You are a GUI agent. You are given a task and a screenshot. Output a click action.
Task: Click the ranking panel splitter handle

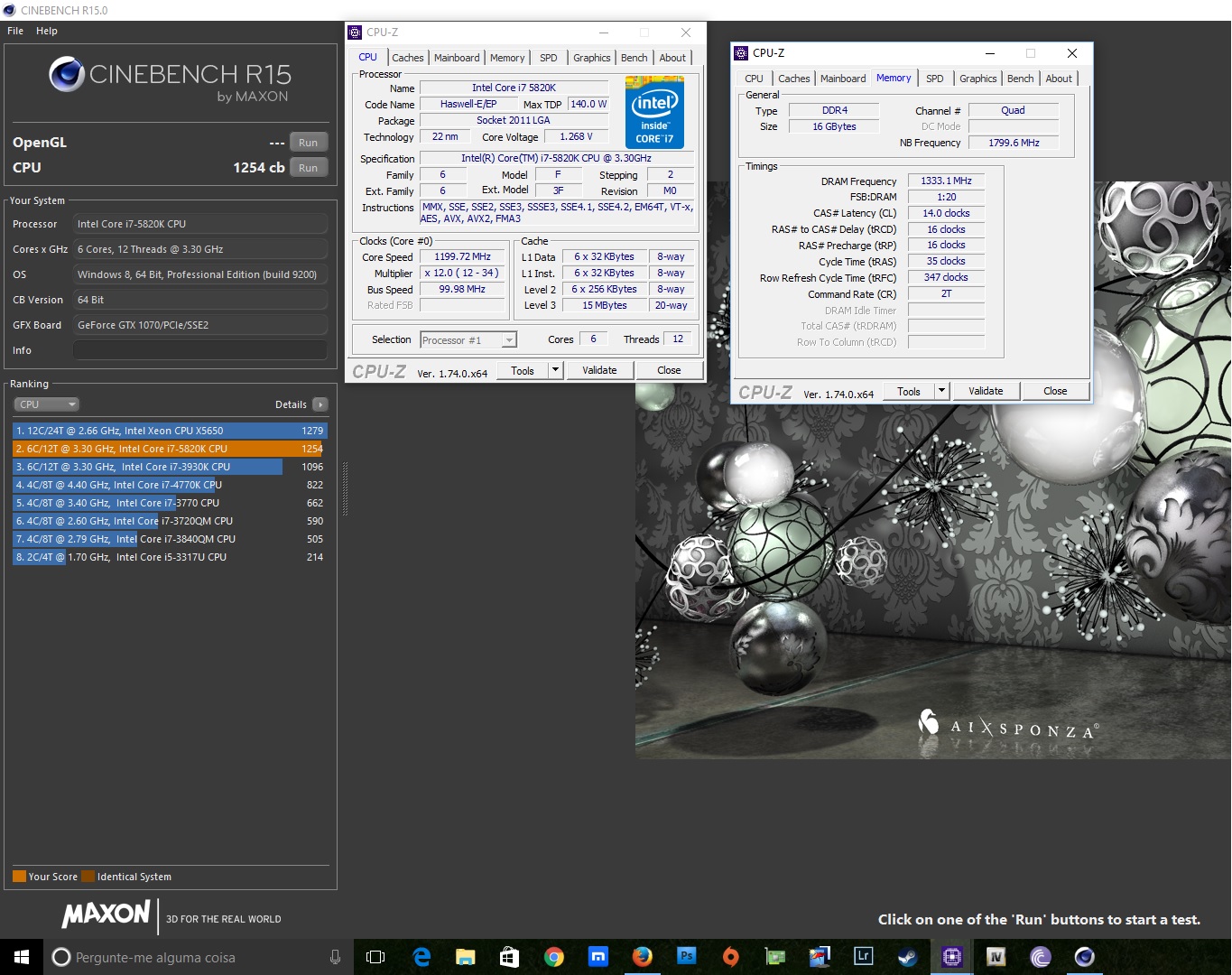pos(345,488)
